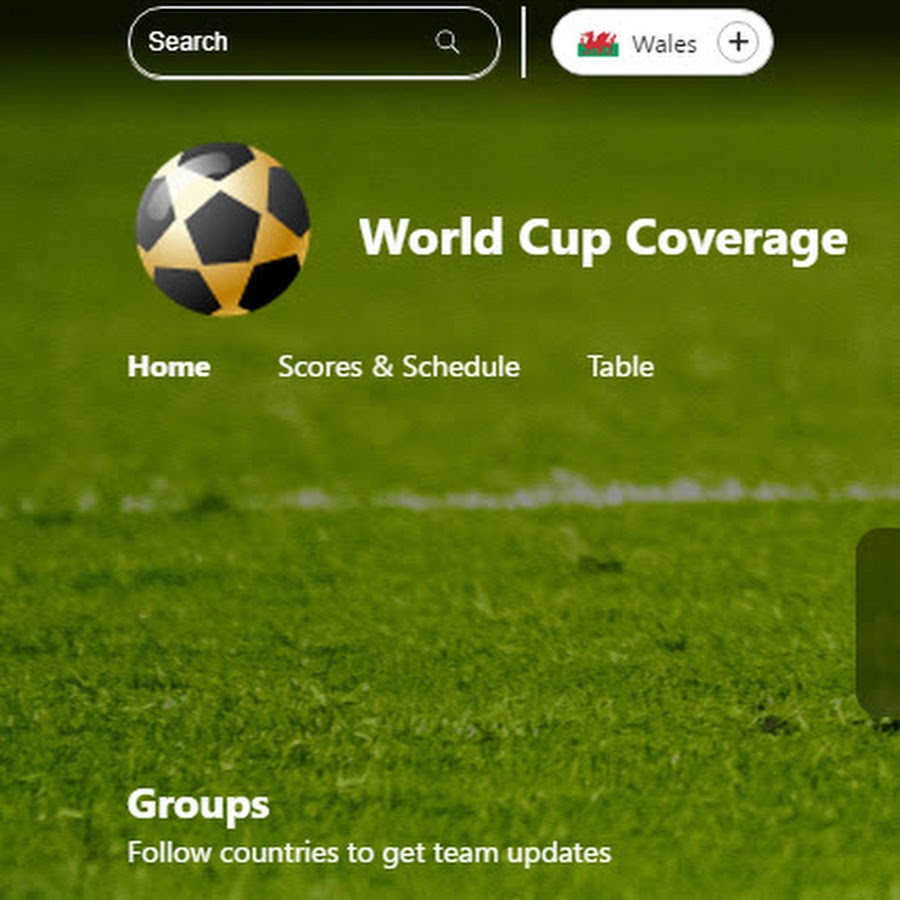Click the ampersand in Scores & Schedule
This screenshot has width=900, height=900.
click(382, 366)
